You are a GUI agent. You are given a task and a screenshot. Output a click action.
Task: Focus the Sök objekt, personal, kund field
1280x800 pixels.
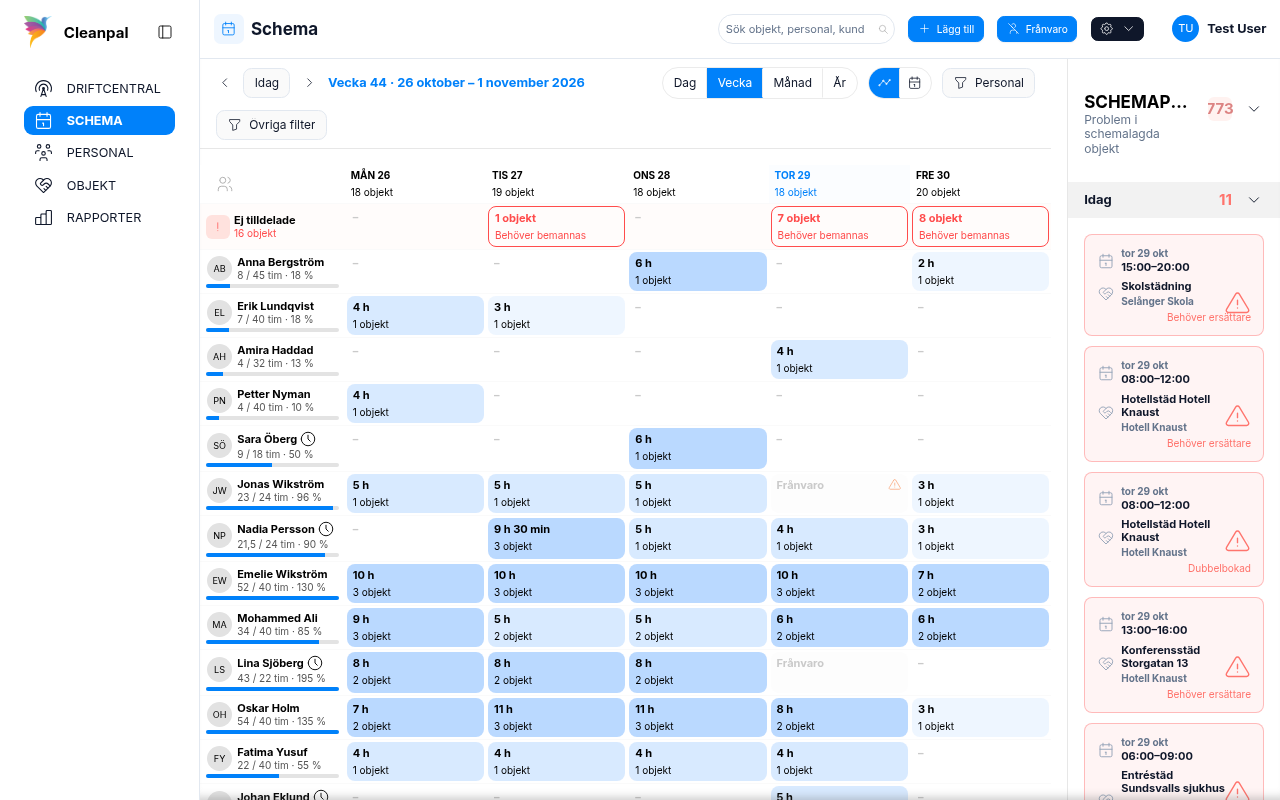point(806,29)
